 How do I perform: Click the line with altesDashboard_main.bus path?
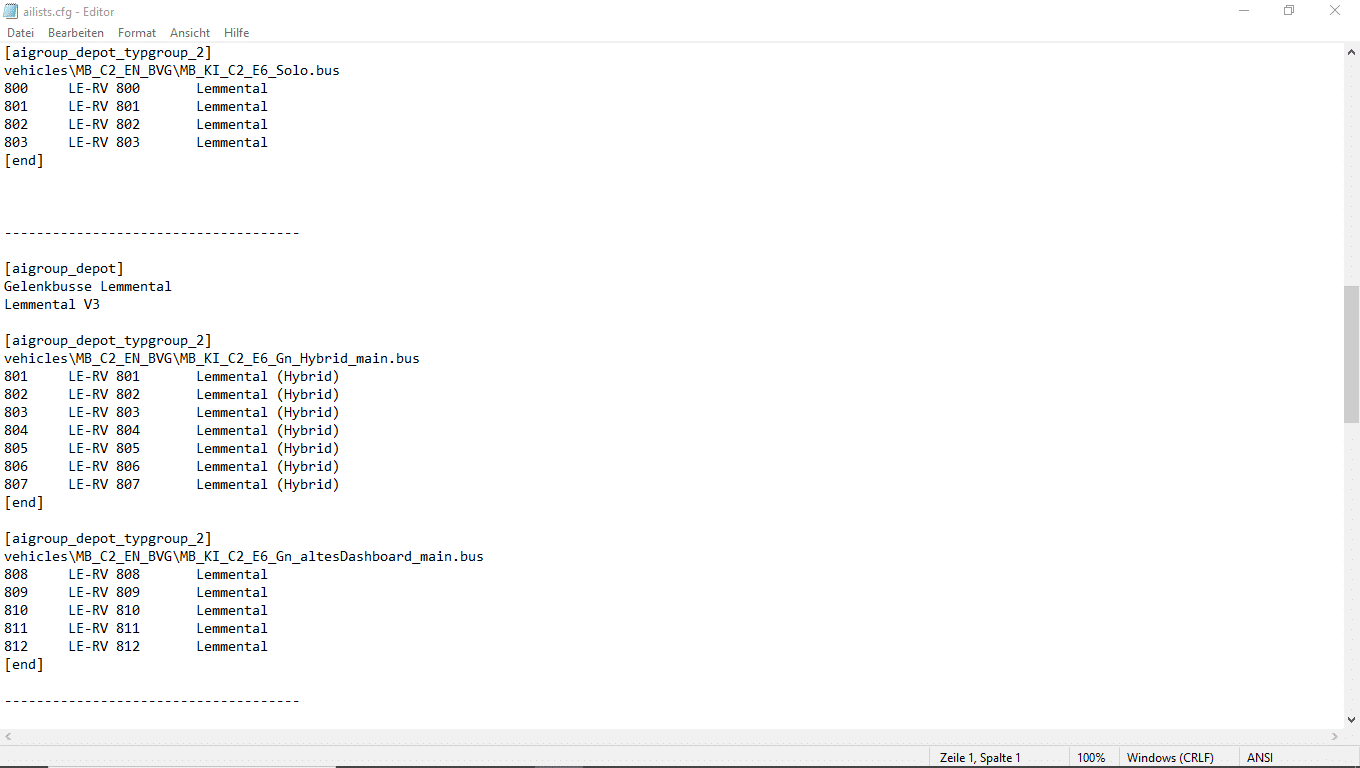(244, 556)
